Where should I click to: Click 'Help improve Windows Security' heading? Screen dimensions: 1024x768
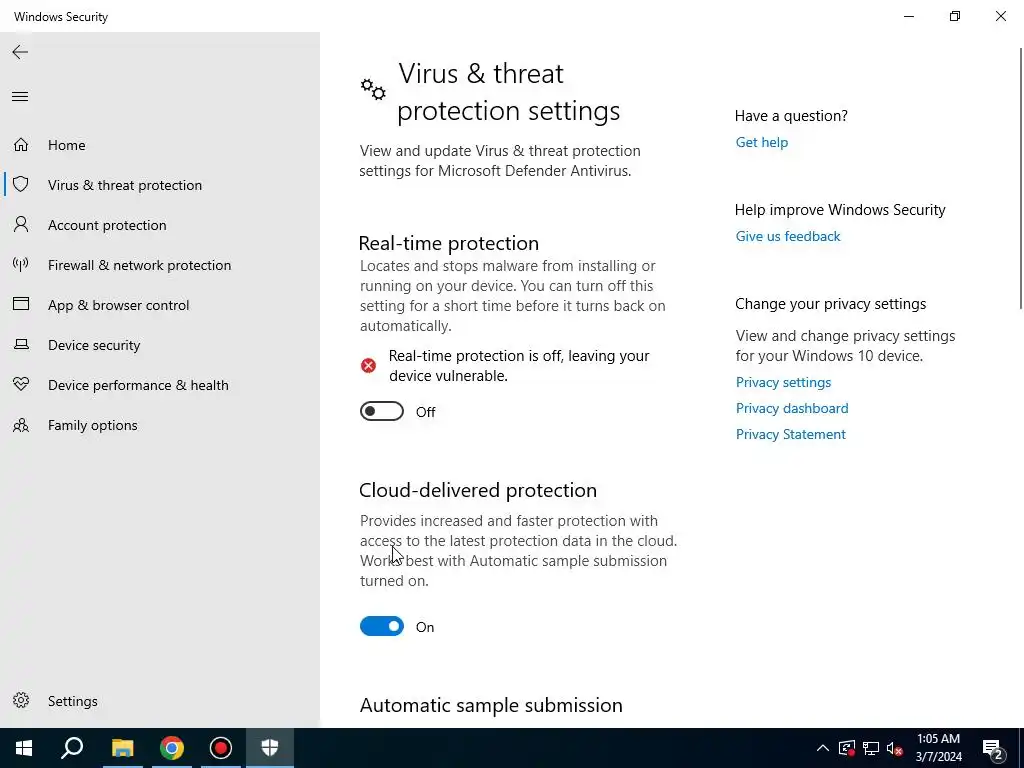click(840, 210)
